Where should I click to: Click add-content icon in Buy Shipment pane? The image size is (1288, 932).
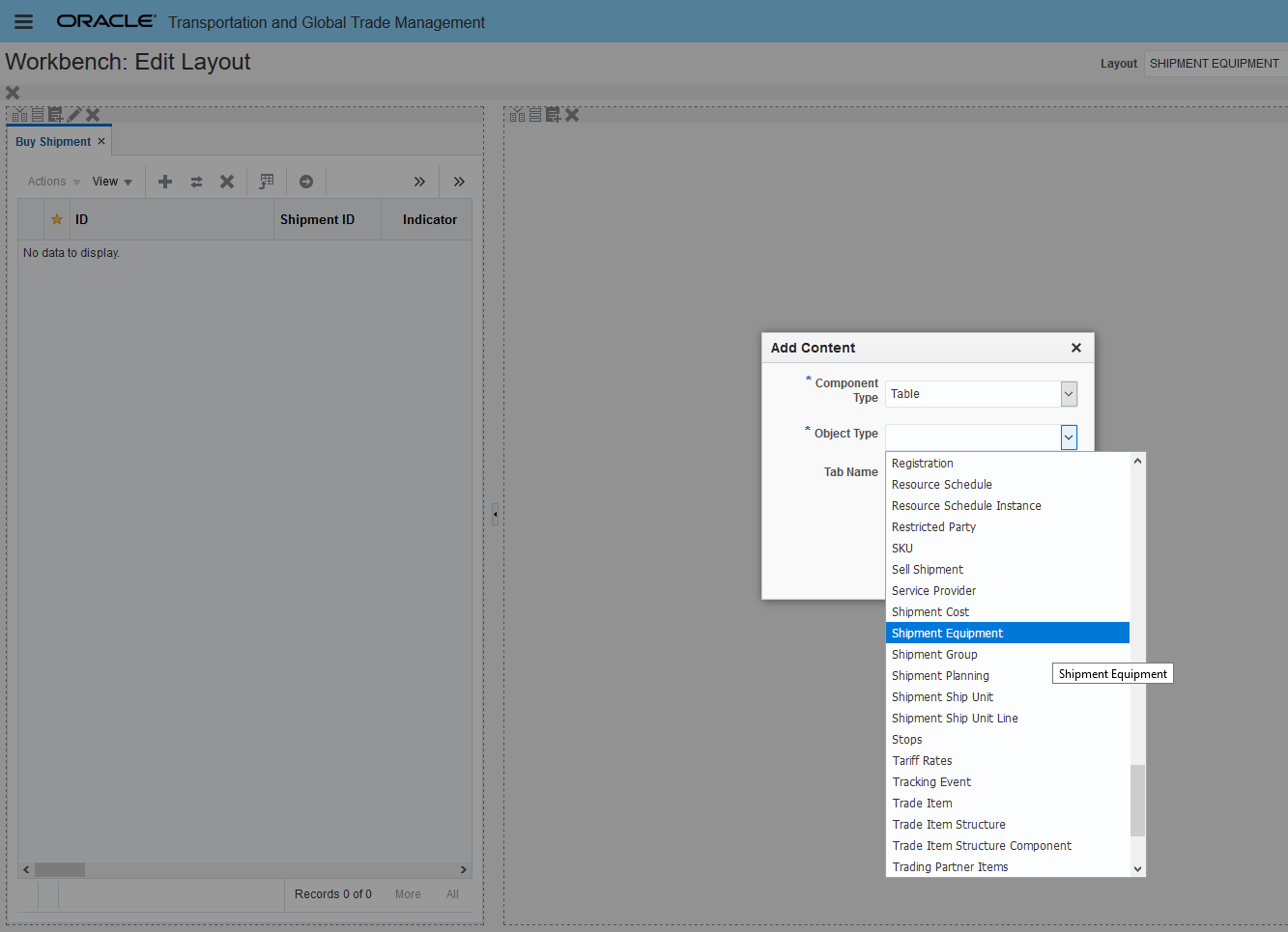[x=55, y=115]
